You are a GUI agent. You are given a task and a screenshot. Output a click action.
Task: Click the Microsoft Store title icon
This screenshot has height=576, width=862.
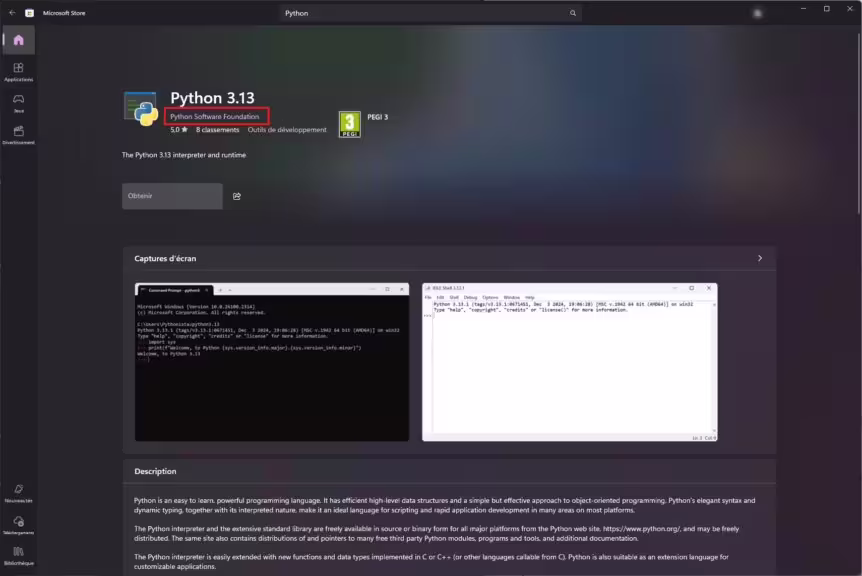pyautogui.click(x=30, y=13)
